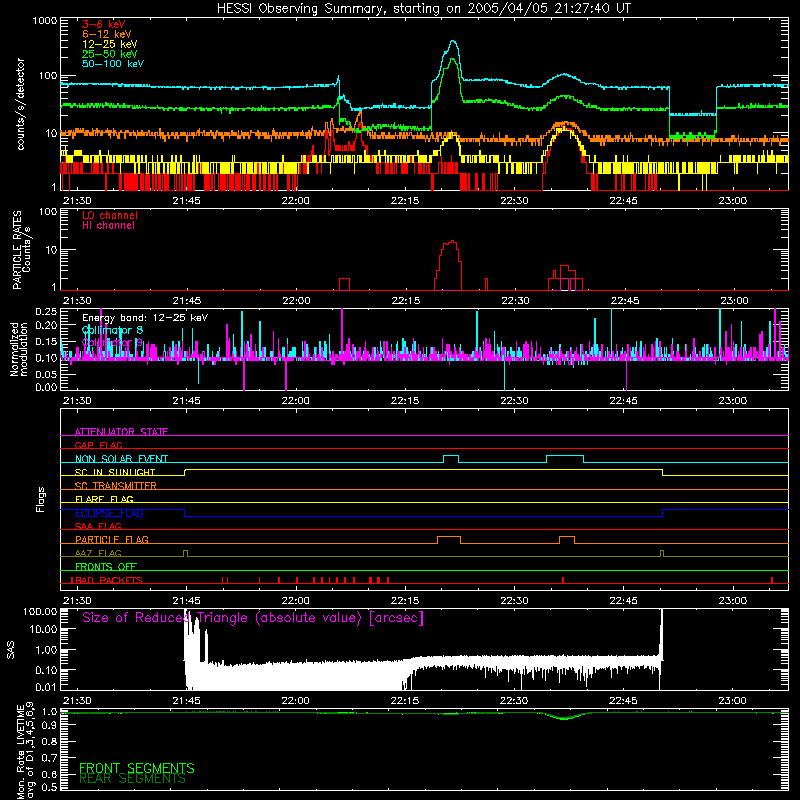Viewport: 800px width, 800px height.
Task: Click the 'FRONT SEGMENTS' legend label
Action: [x=137, y=768]
